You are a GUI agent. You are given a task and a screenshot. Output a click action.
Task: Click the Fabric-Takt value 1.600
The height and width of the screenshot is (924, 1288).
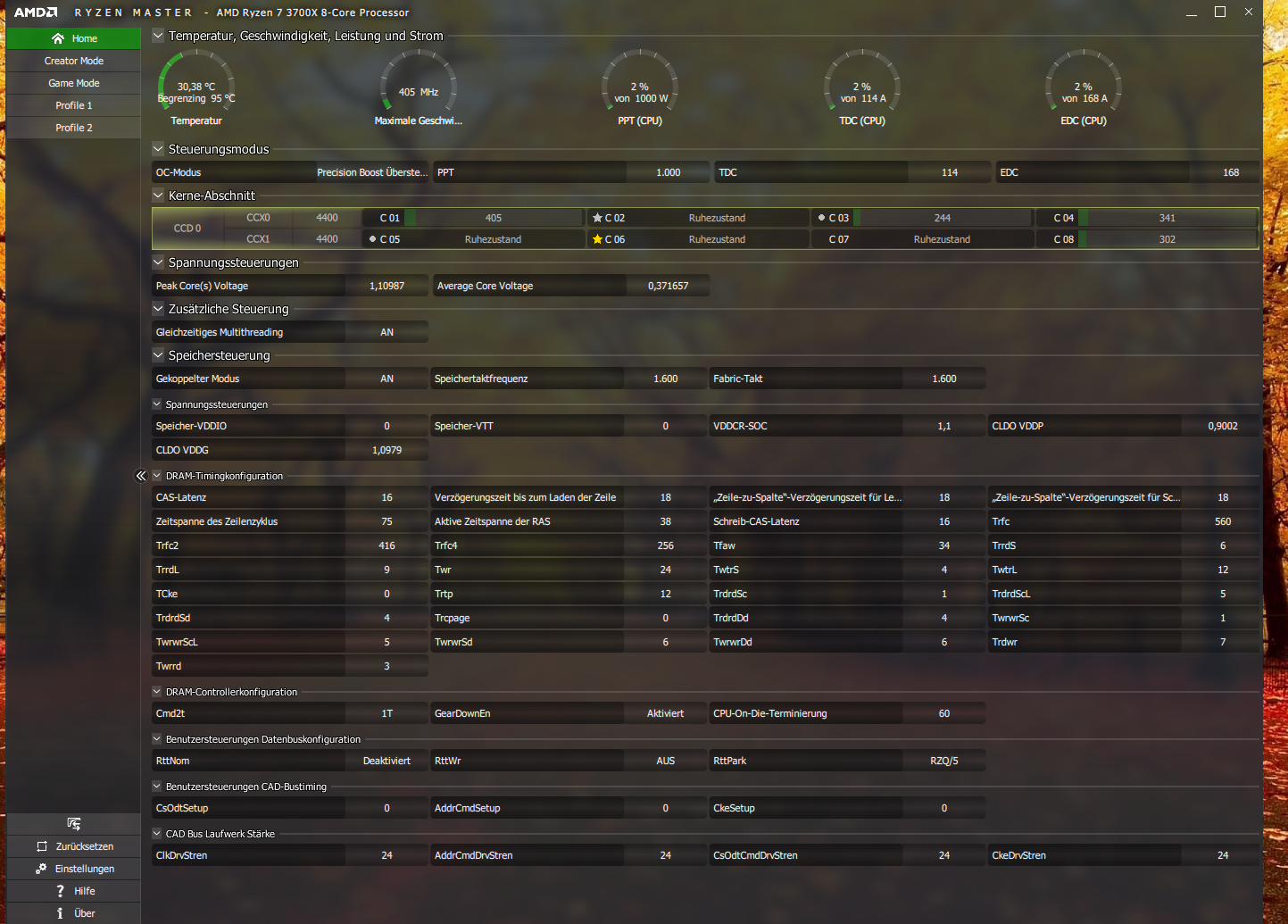944,379
